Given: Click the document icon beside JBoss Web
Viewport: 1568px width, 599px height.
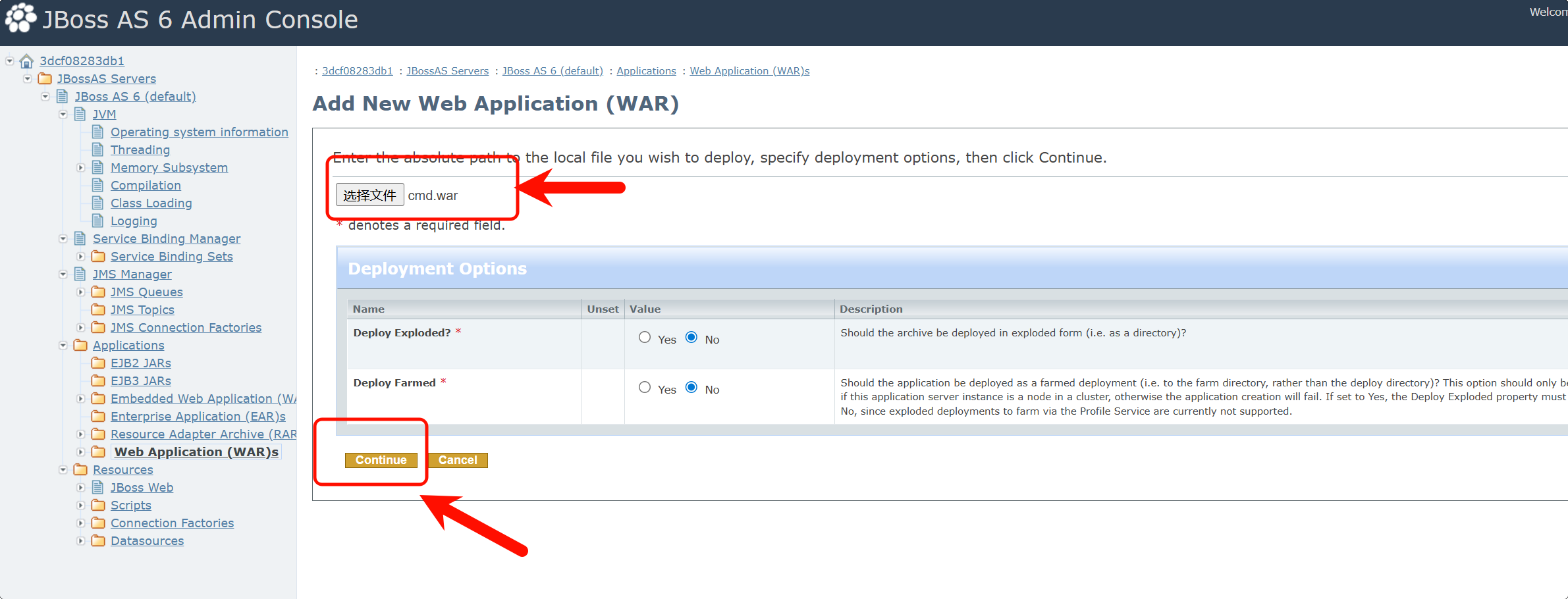Looking at the screenshot, I should pyautogui.click(x=97, y=487).
